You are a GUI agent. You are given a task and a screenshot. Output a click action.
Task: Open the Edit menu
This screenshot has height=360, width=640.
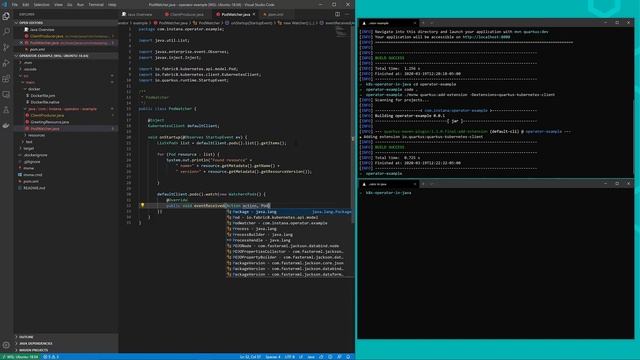[x=26, y=4]
